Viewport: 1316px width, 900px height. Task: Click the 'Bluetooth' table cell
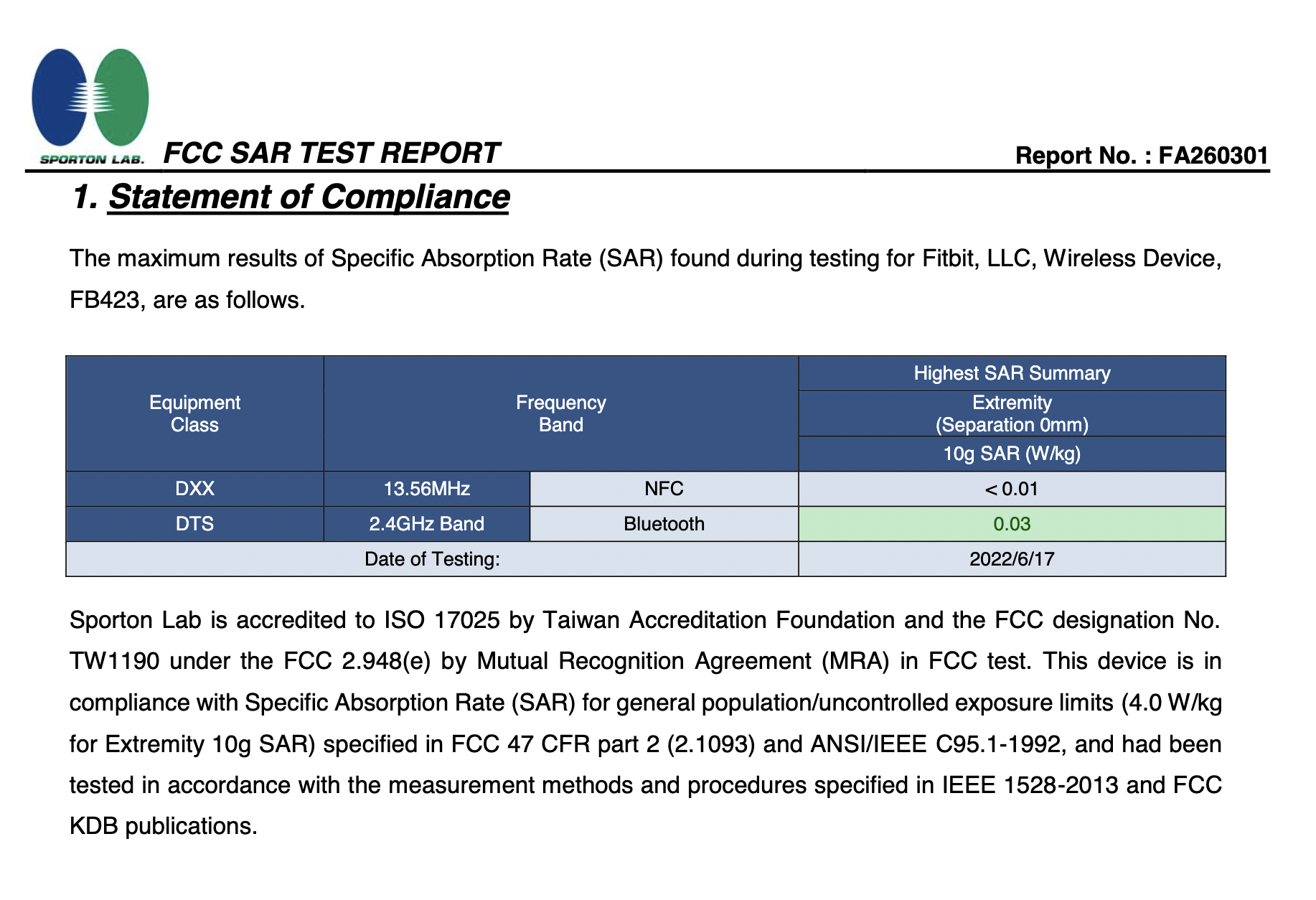pyautogui.click(x=664, y=524)
